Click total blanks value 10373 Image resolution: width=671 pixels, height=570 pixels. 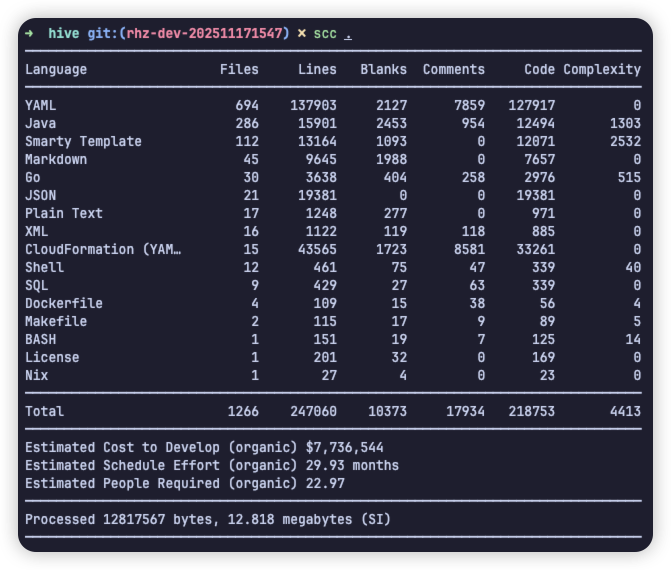387,411
